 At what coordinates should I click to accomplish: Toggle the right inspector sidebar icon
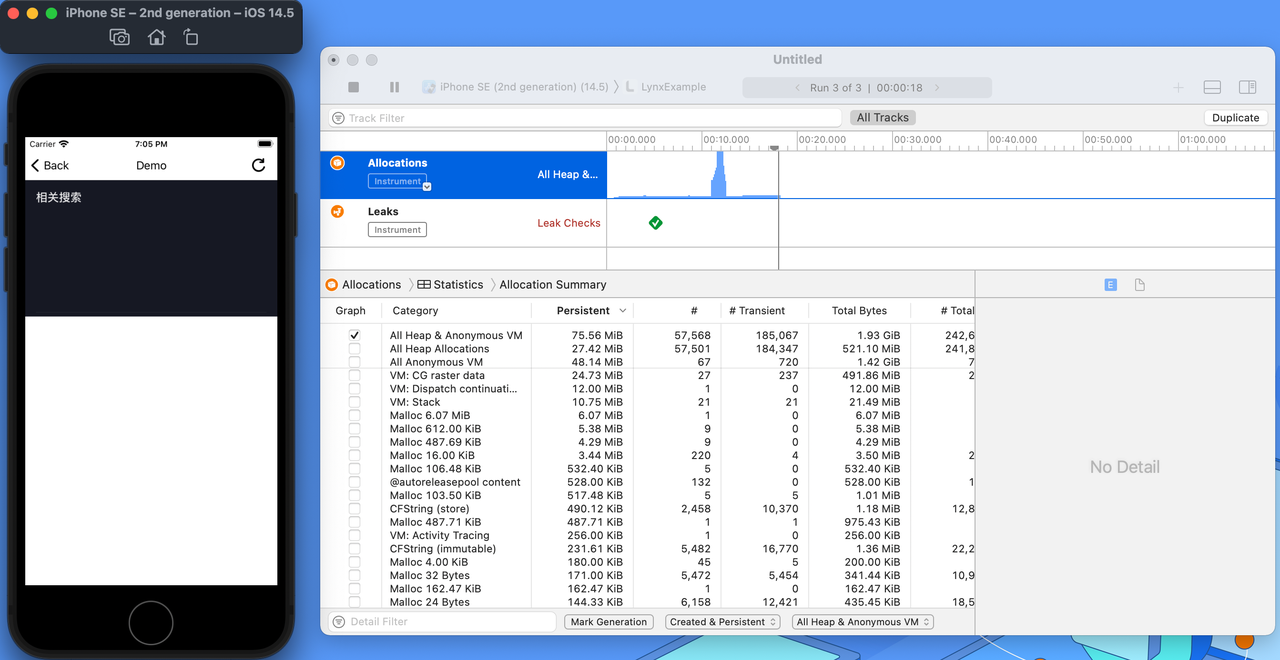click(x=1247, y=88)
